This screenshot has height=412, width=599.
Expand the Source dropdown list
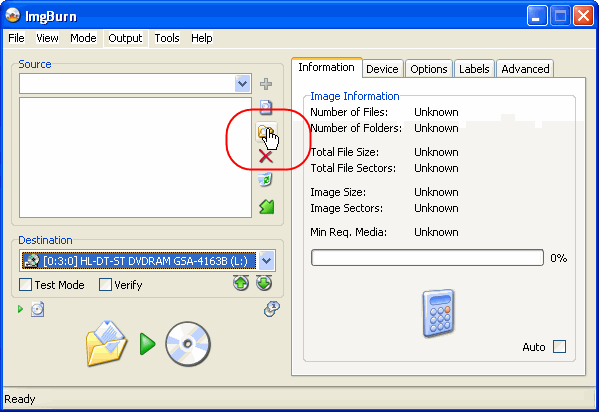[x=242, y=83]
